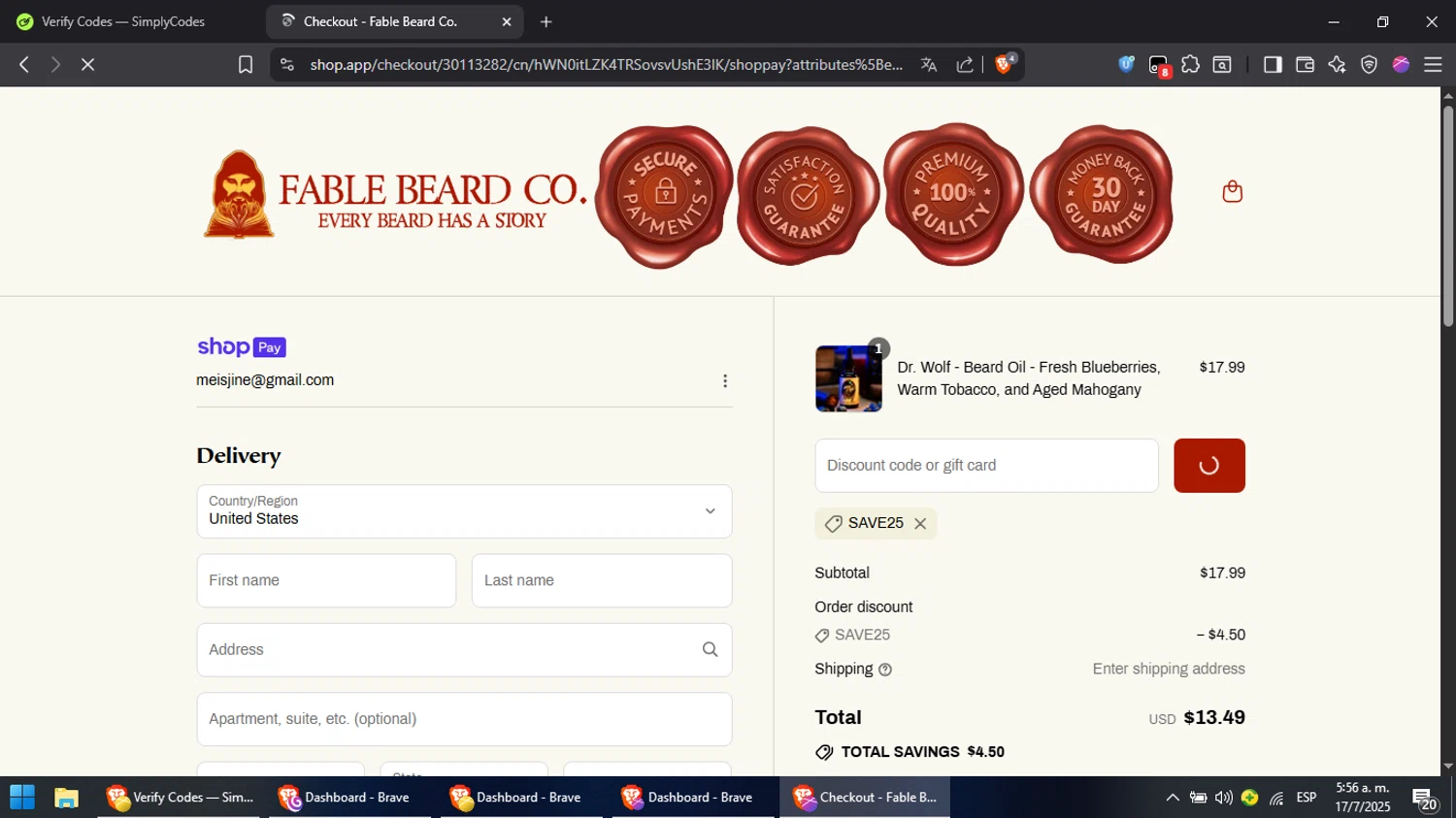Click the Satisfaction Guarantee seal
1456x818 pixels.
tap(808, 195)
